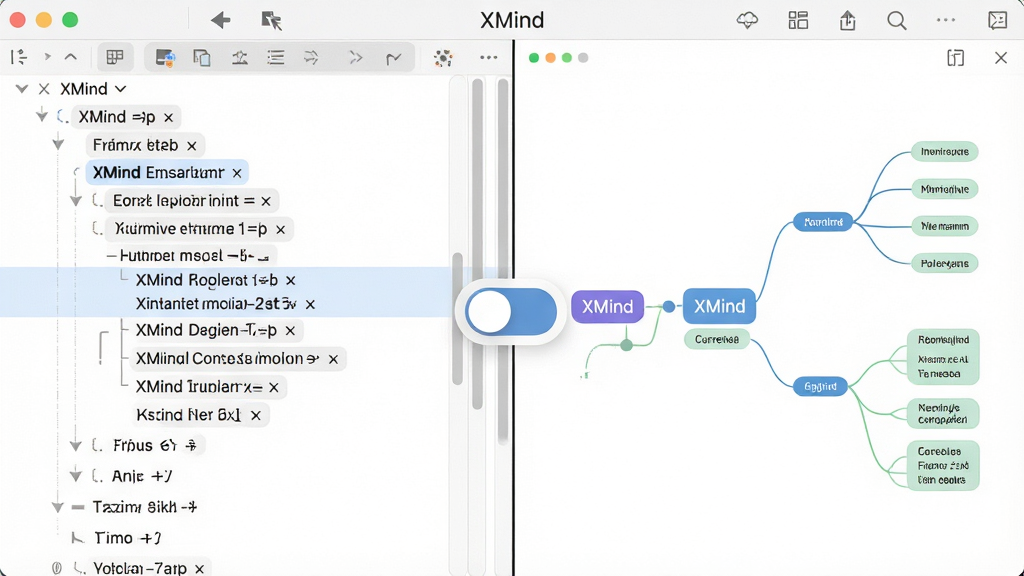Click the X icon beside top XMind heading
Image resolution: width=1024 pixels, height=576 pixels.
(x=44, y=89)
